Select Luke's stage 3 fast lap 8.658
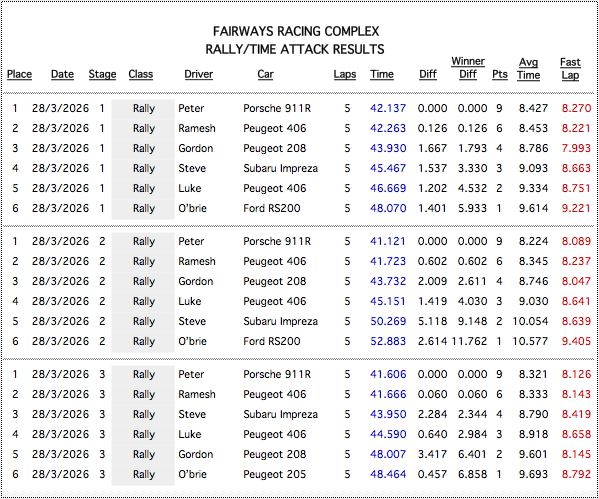The width and height of the screenshot is (599, 499). (576, 434)
